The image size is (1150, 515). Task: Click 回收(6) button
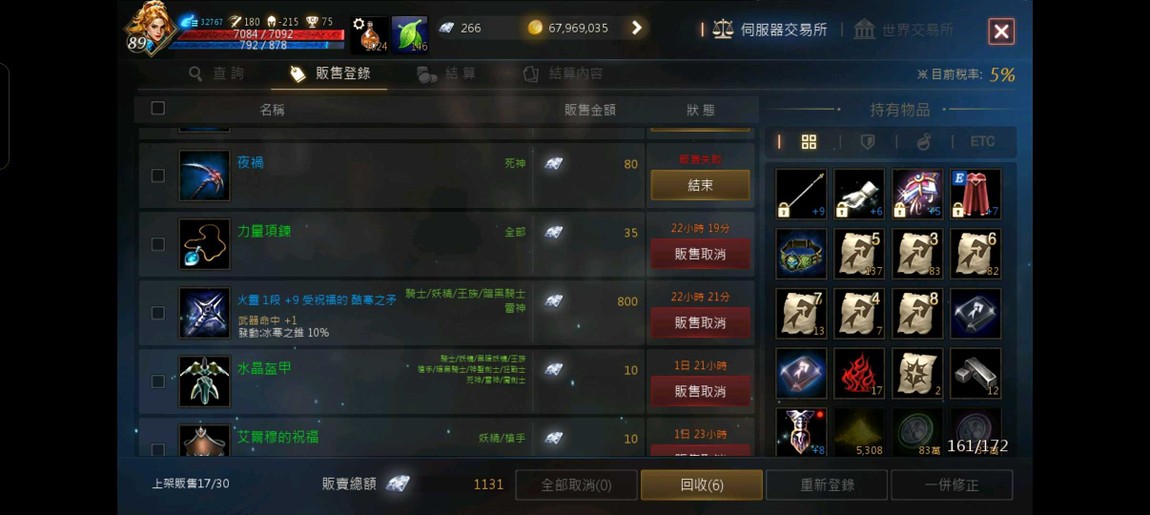pyautogui.click(x=702, y=485)
